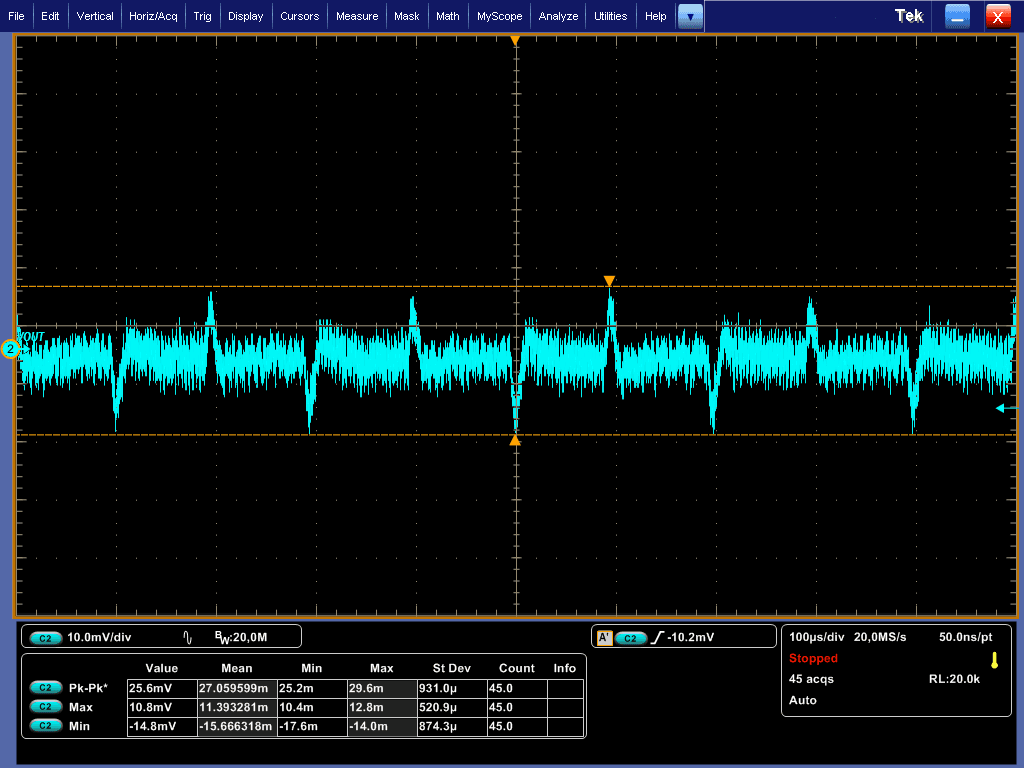Click the upper horizontal cursor triangle handle
This screenshot has width=1024, height=768.
[x=609, y=281]
